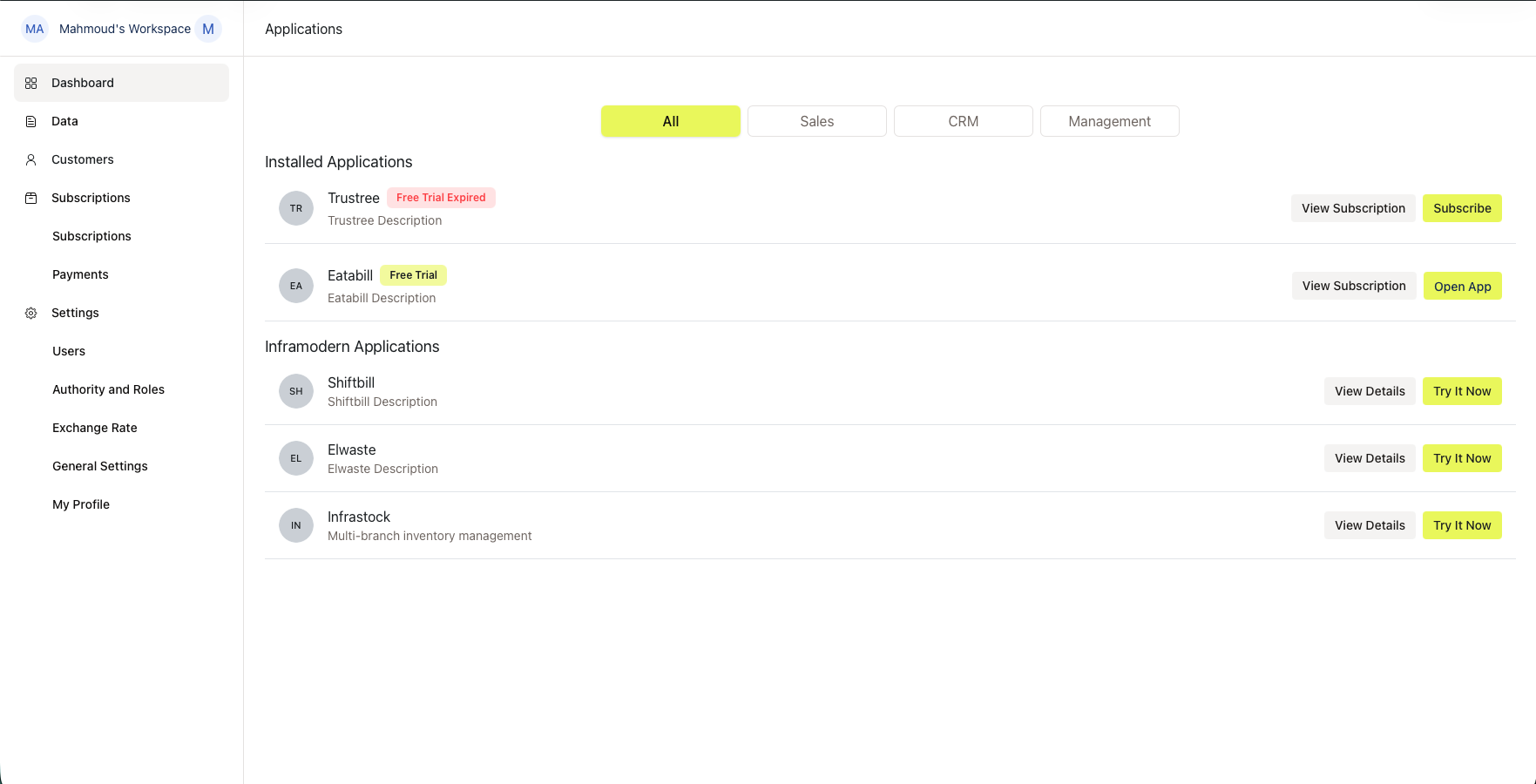
Task: Click the SH Shiftbill app avatar
Action: pos(296,391)
